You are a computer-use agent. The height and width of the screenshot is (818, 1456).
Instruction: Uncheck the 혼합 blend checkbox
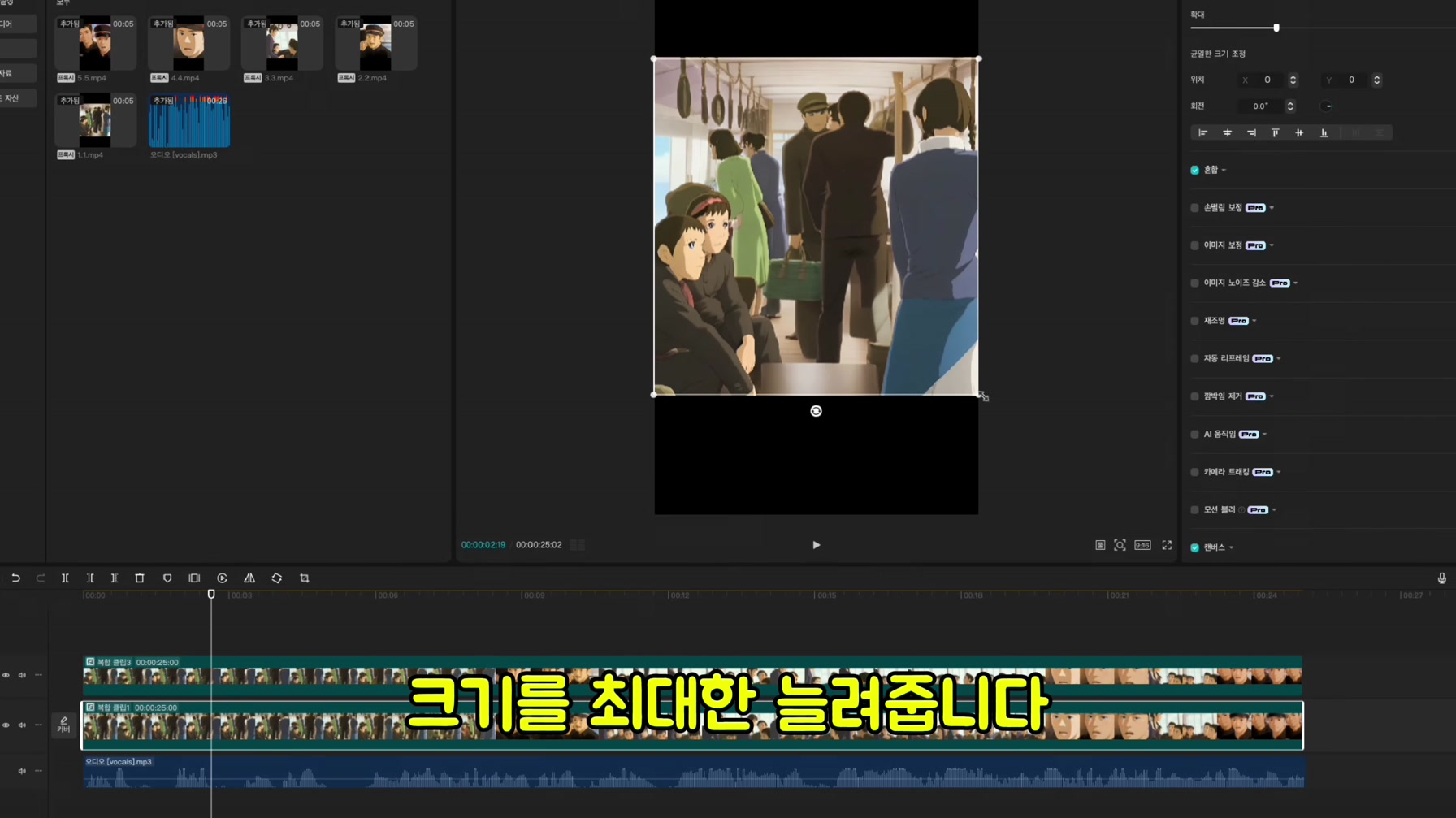pyautogui.click(x=1194, y=170)
